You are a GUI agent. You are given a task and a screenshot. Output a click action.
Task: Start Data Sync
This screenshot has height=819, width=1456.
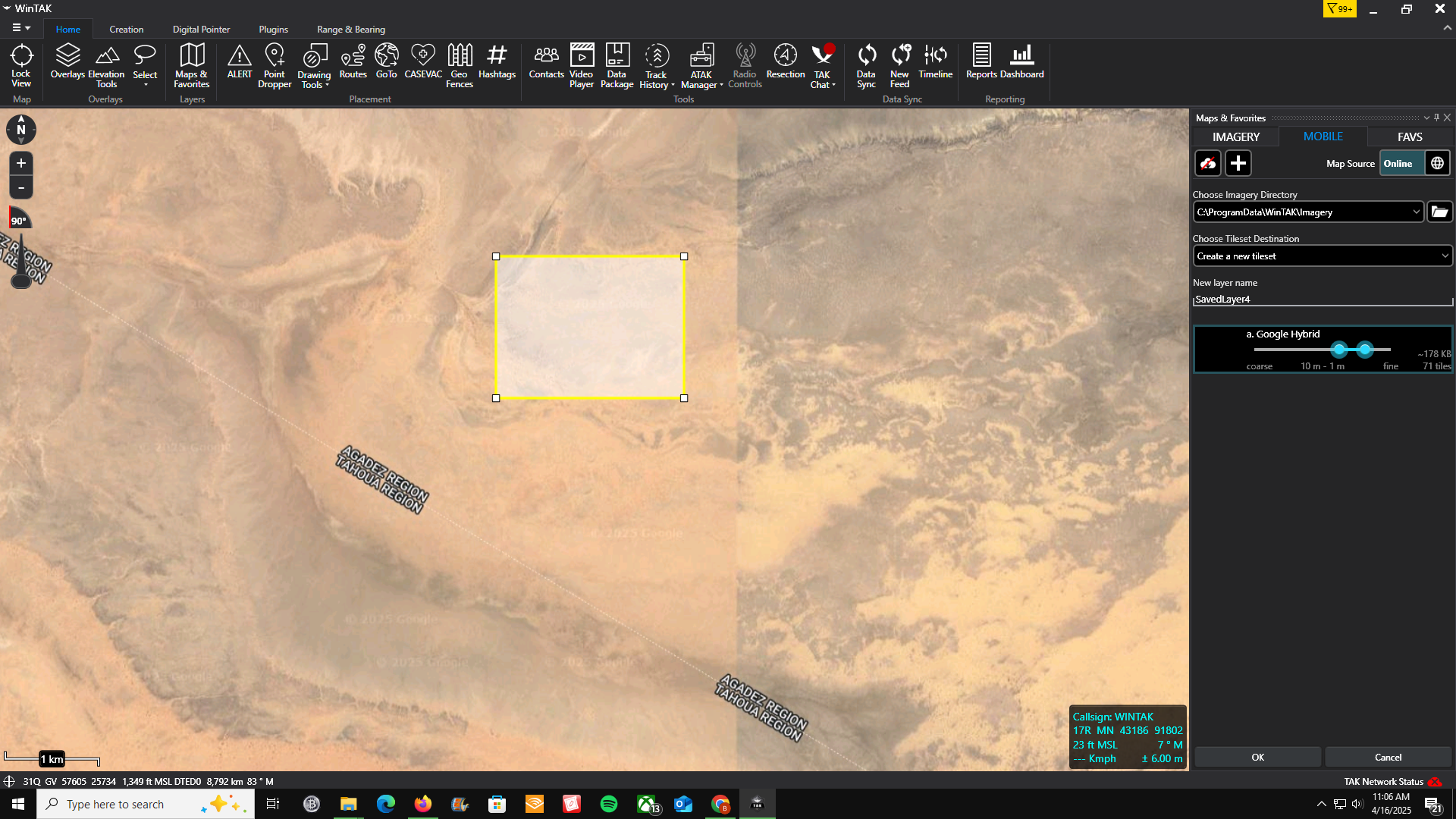pyautogui.click(x=866, y=65)
